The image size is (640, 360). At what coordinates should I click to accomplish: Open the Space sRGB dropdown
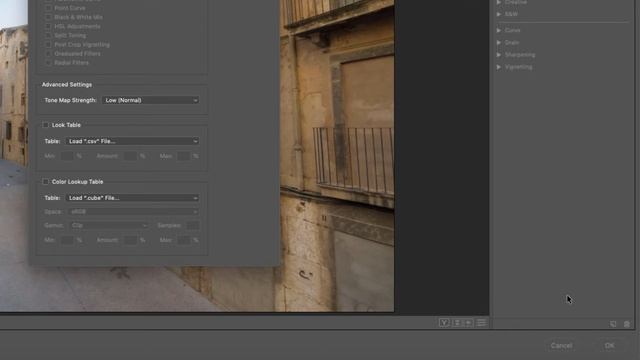132,212
